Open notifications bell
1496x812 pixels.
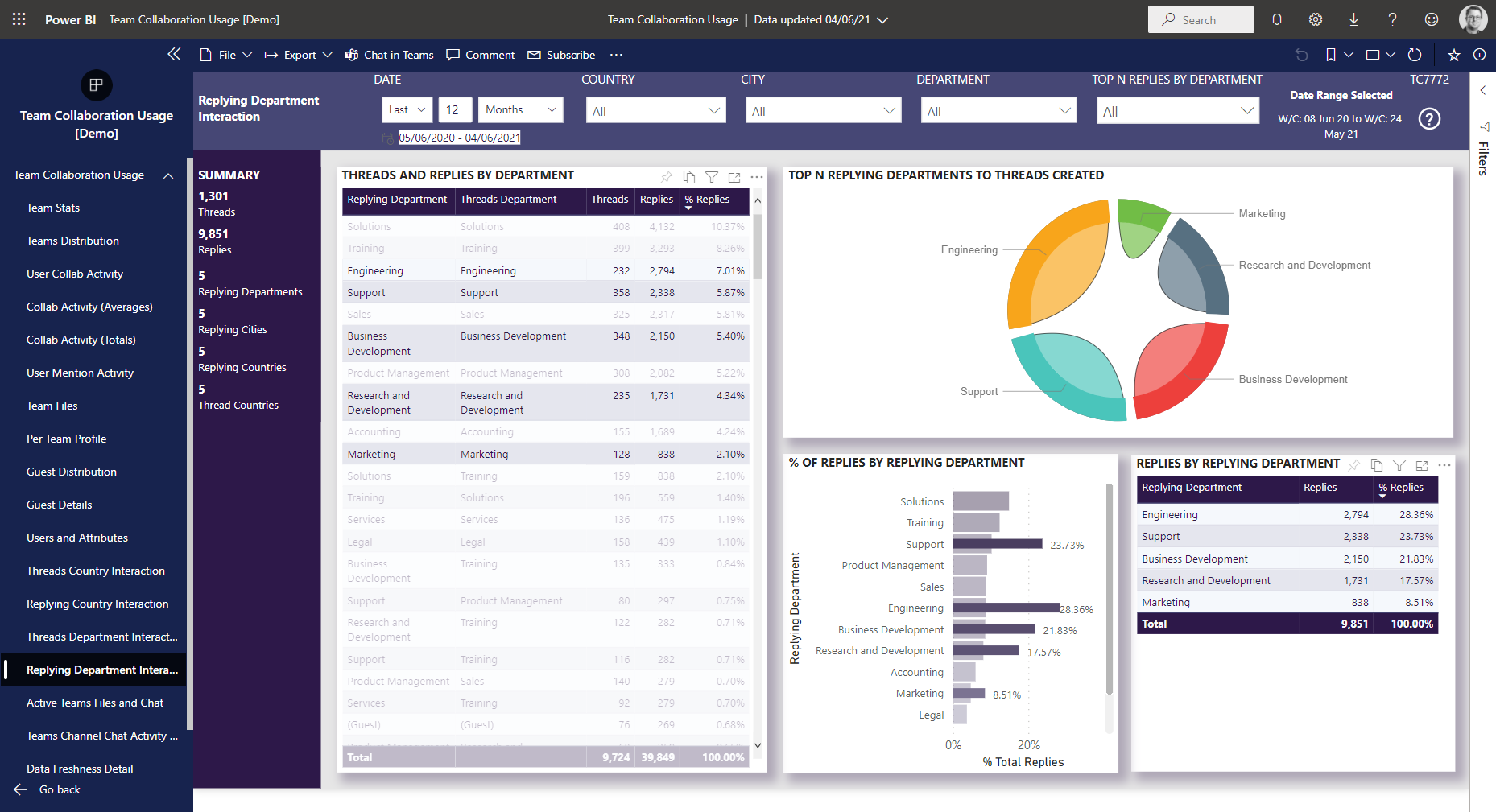click(1277, 19)
